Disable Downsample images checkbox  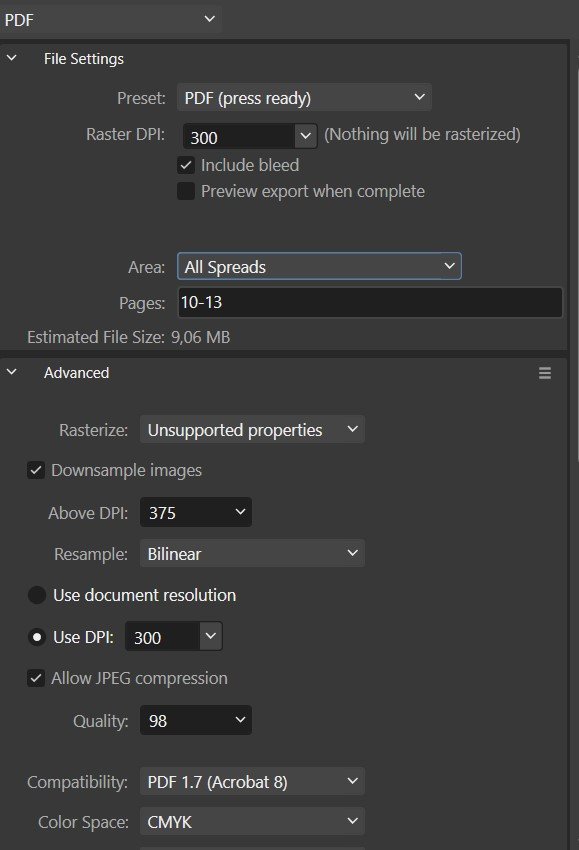(x=36, y=470)
